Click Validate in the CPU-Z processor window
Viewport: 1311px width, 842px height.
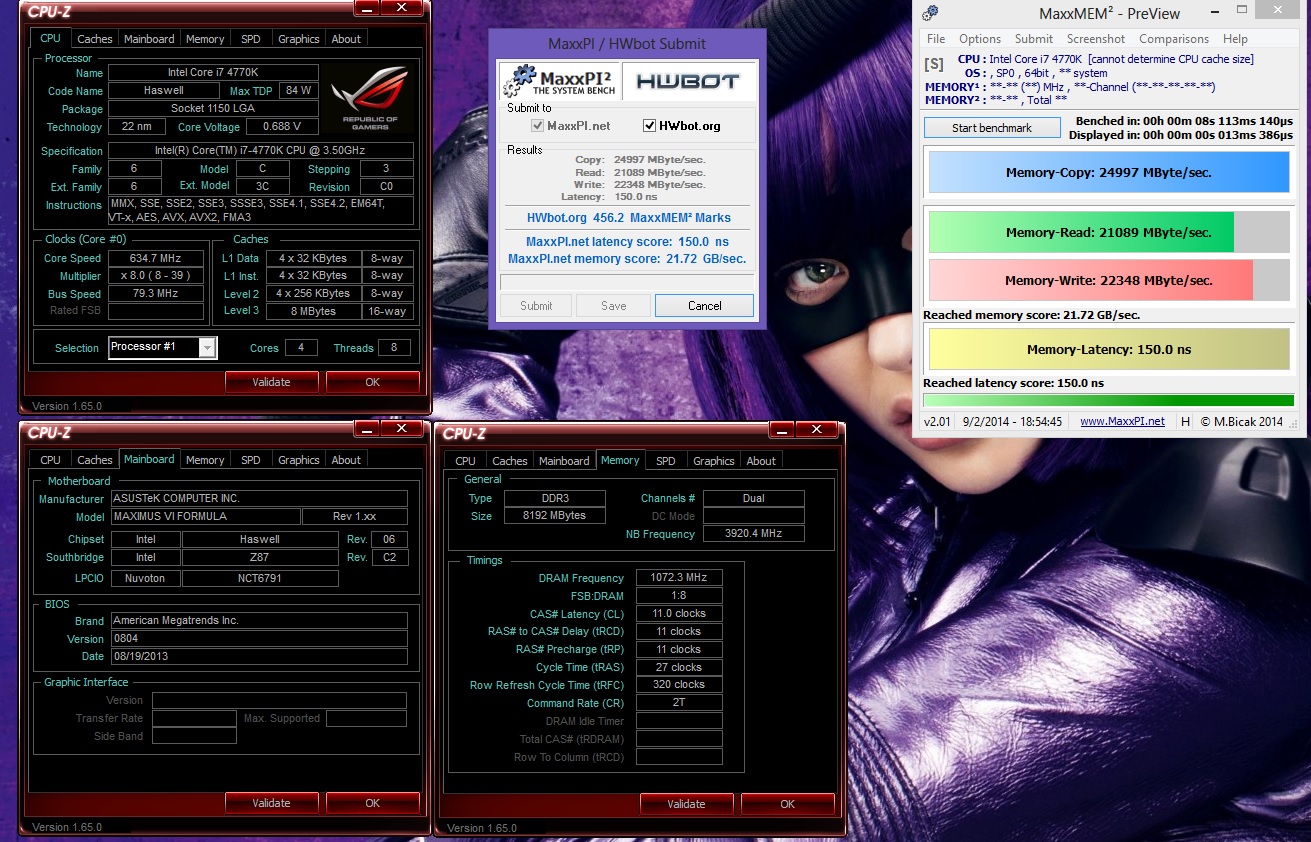271,382
